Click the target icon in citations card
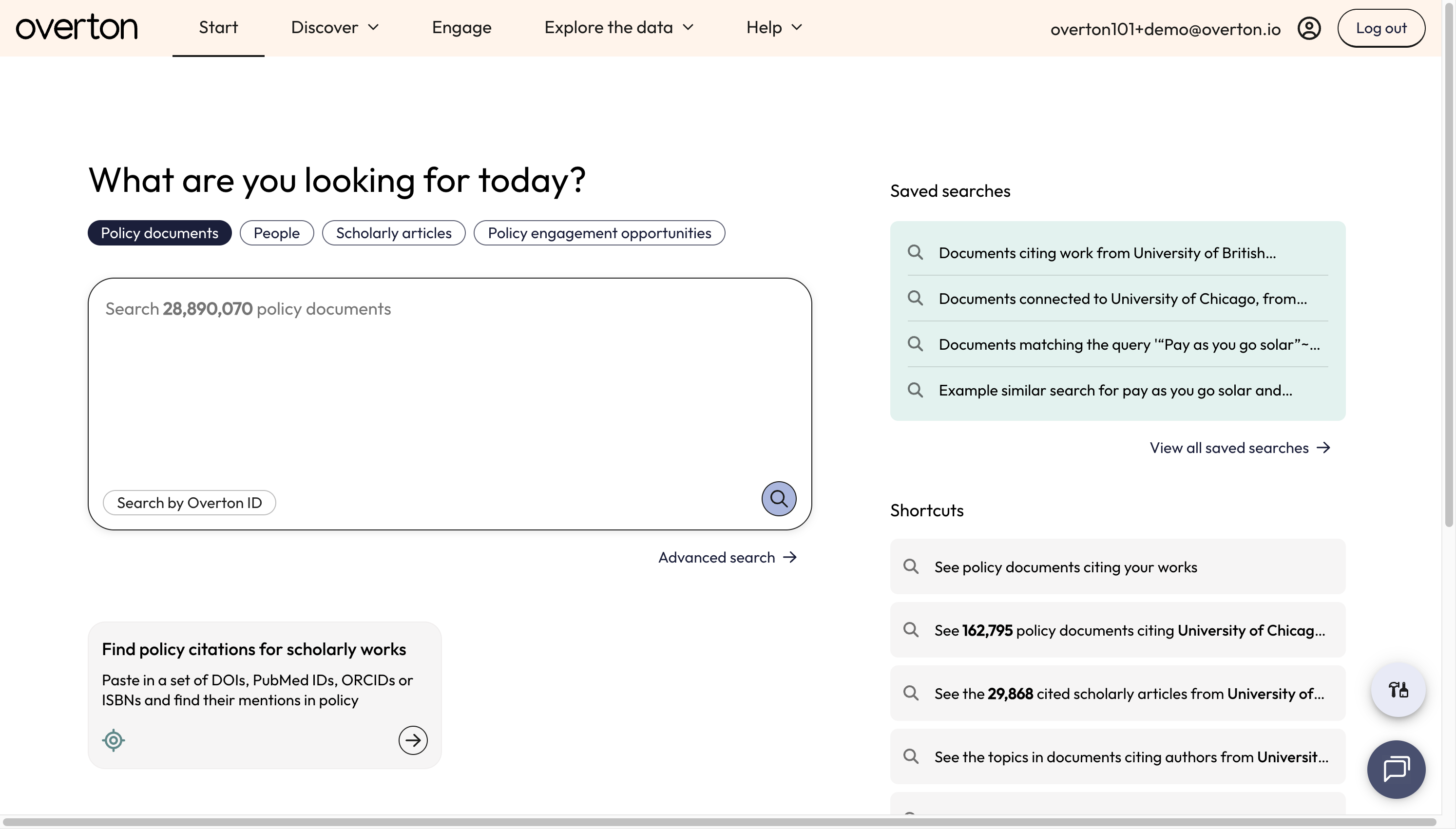 114,740
